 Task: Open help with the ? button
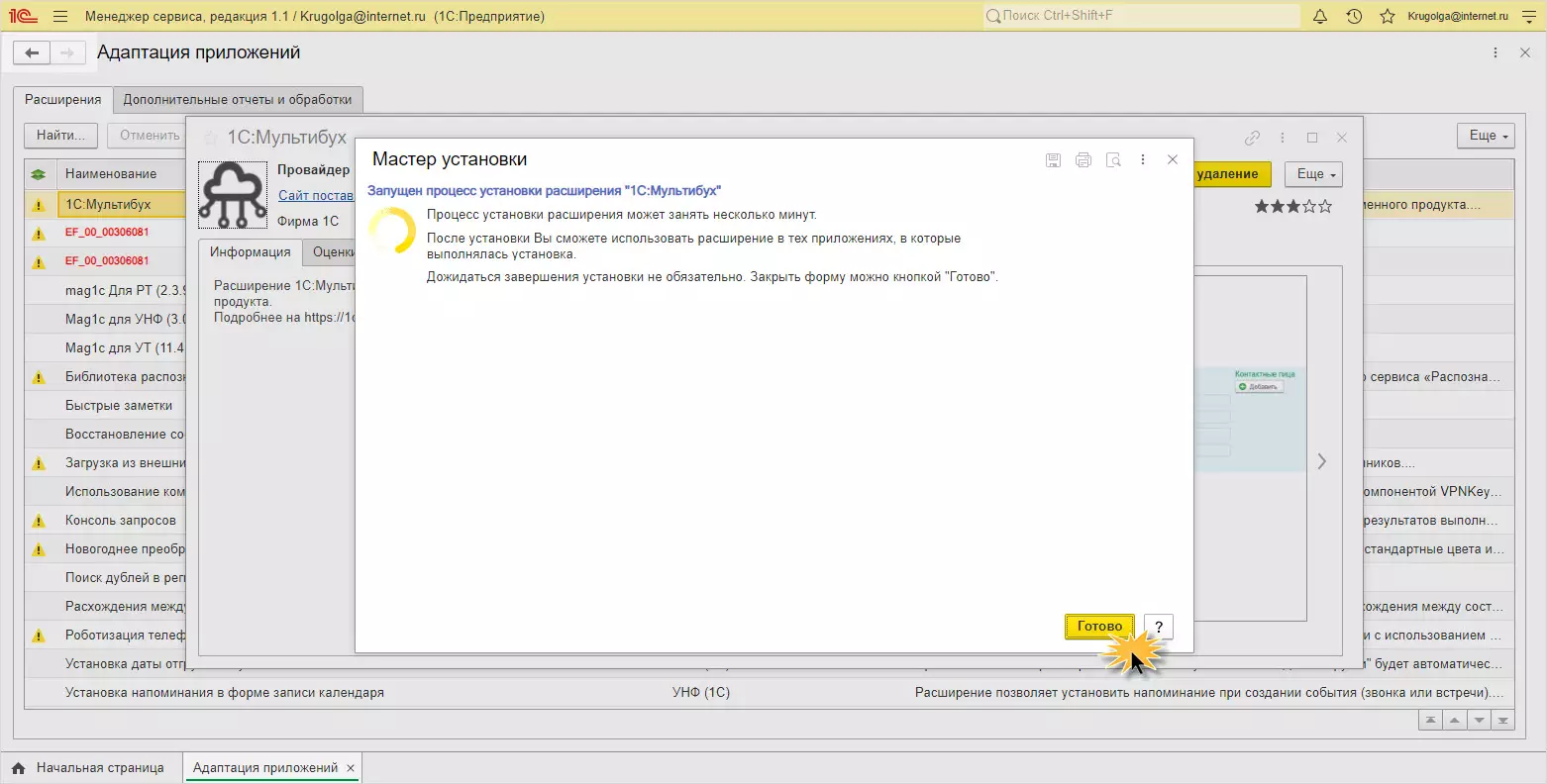(x=1159, y=627)
